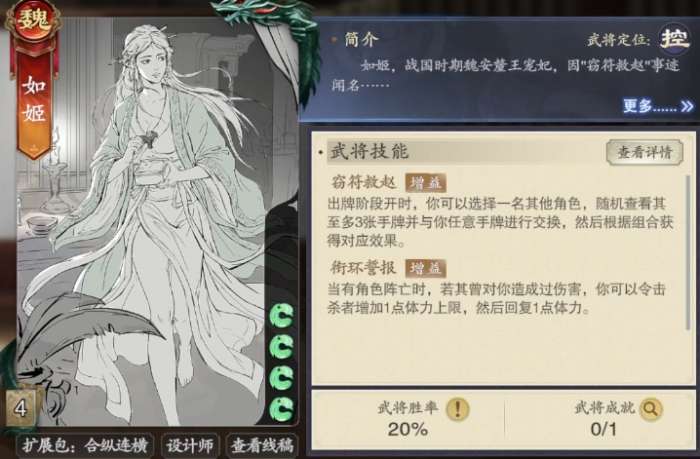Image resolution: width=700 pixels, height=459 pixels.
Task: Click the 扩展包：合纵连横 button
Action: tap(84, 445)
